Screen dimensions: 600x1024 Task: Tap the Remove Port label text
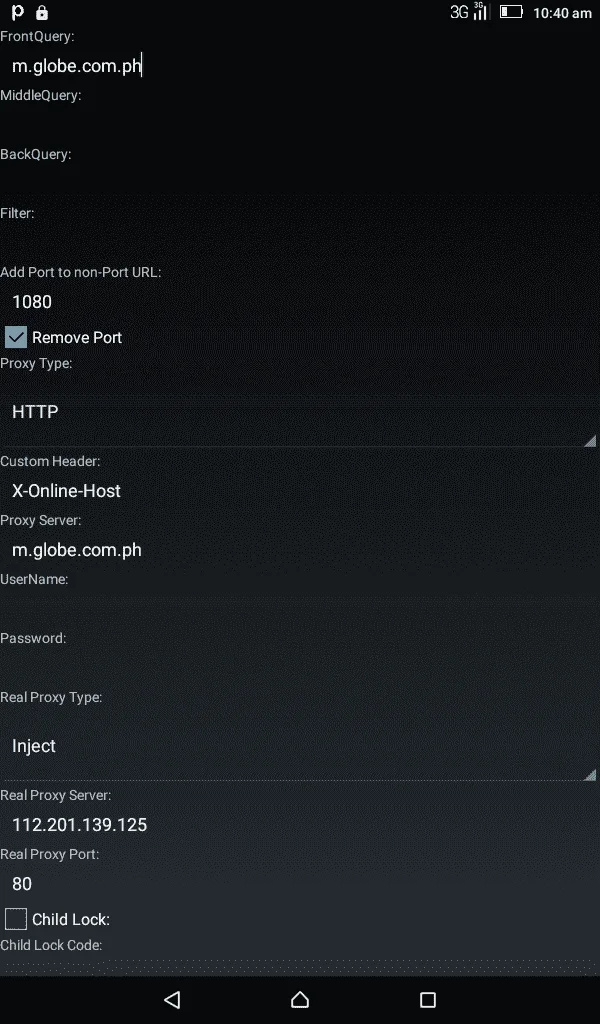[x=77, y=338]
